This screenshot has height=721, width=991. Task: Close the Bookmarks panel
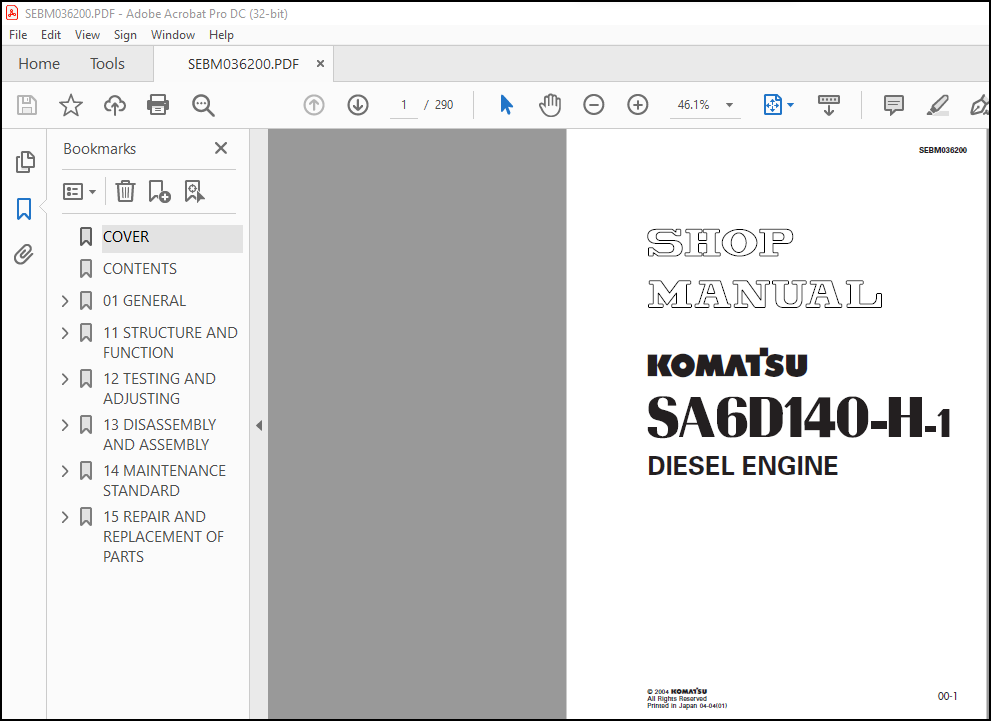coord(221,148)
